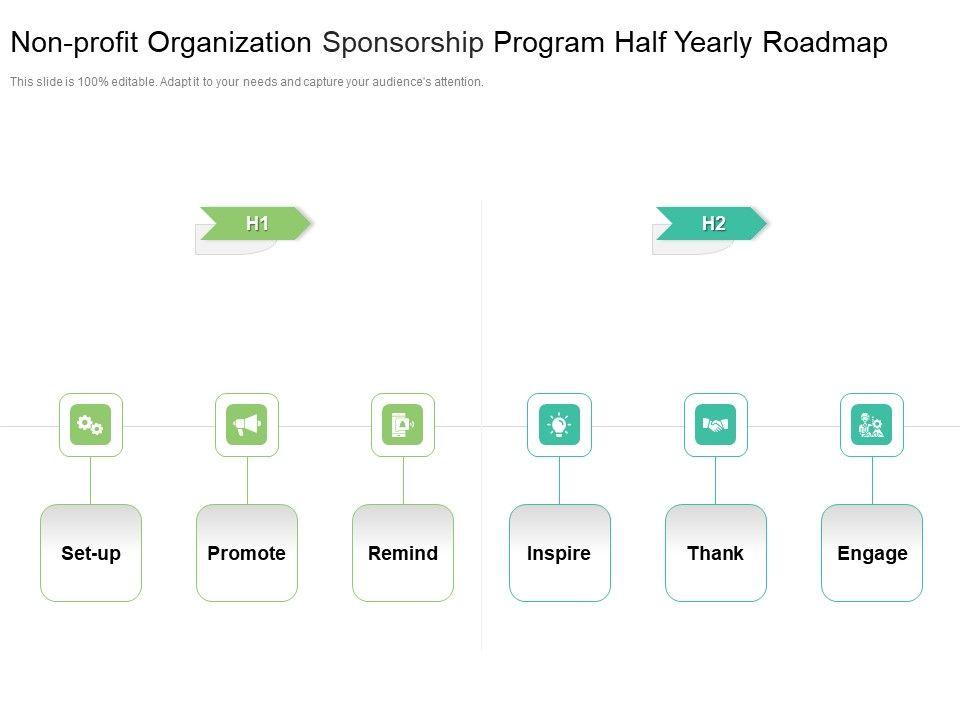Click the lightbulb icon above Inspire
The width and height of the screenshot is (960, 720).
[559, 425]
